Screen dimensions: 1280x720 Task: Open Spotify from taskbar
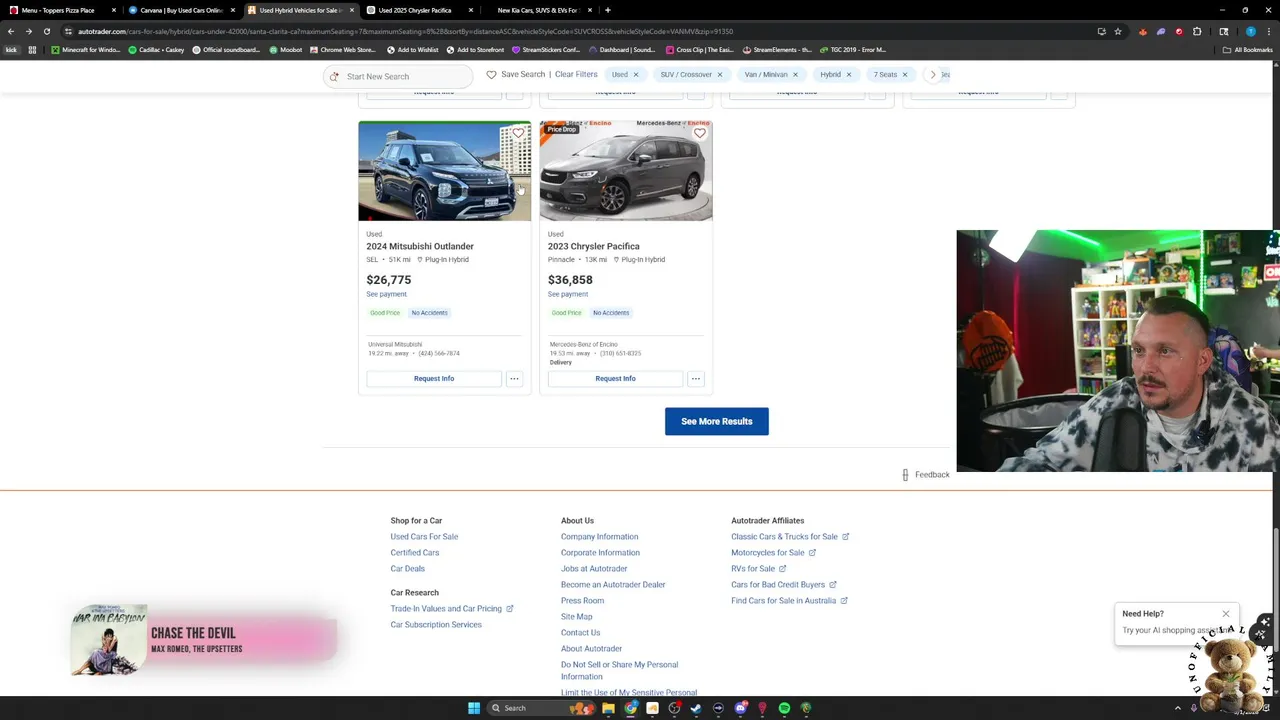pos(784,708)
